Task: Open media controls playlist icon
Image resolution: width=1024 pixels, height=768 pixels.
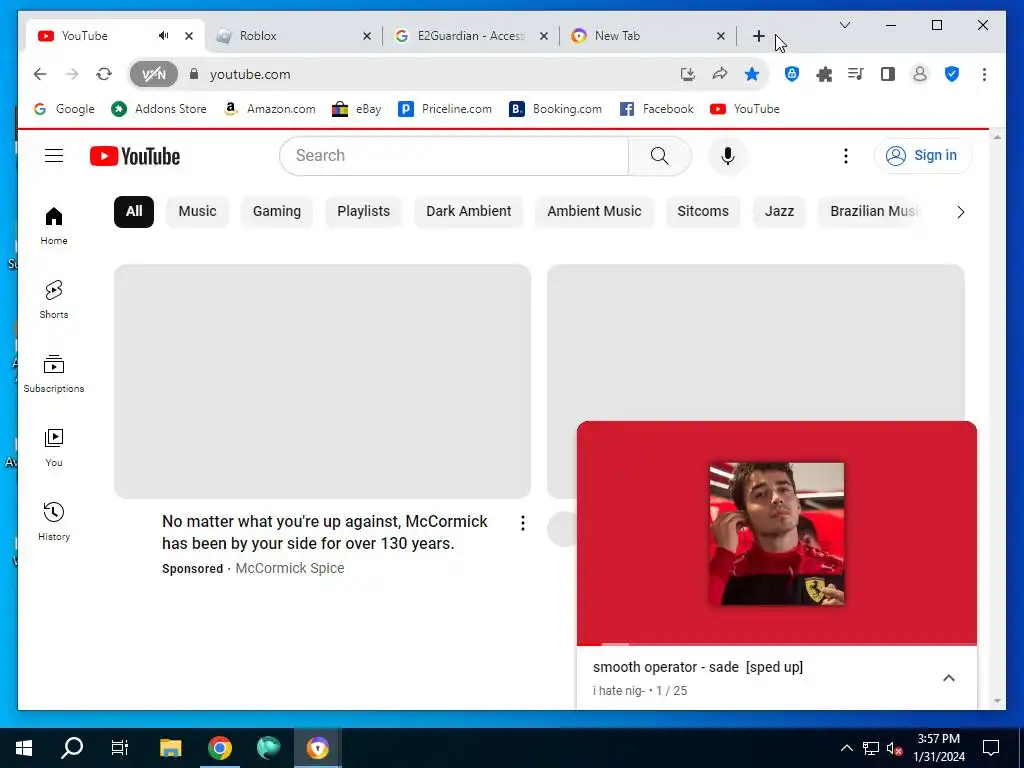Action: pyautogui.click(x=856, y=74)
